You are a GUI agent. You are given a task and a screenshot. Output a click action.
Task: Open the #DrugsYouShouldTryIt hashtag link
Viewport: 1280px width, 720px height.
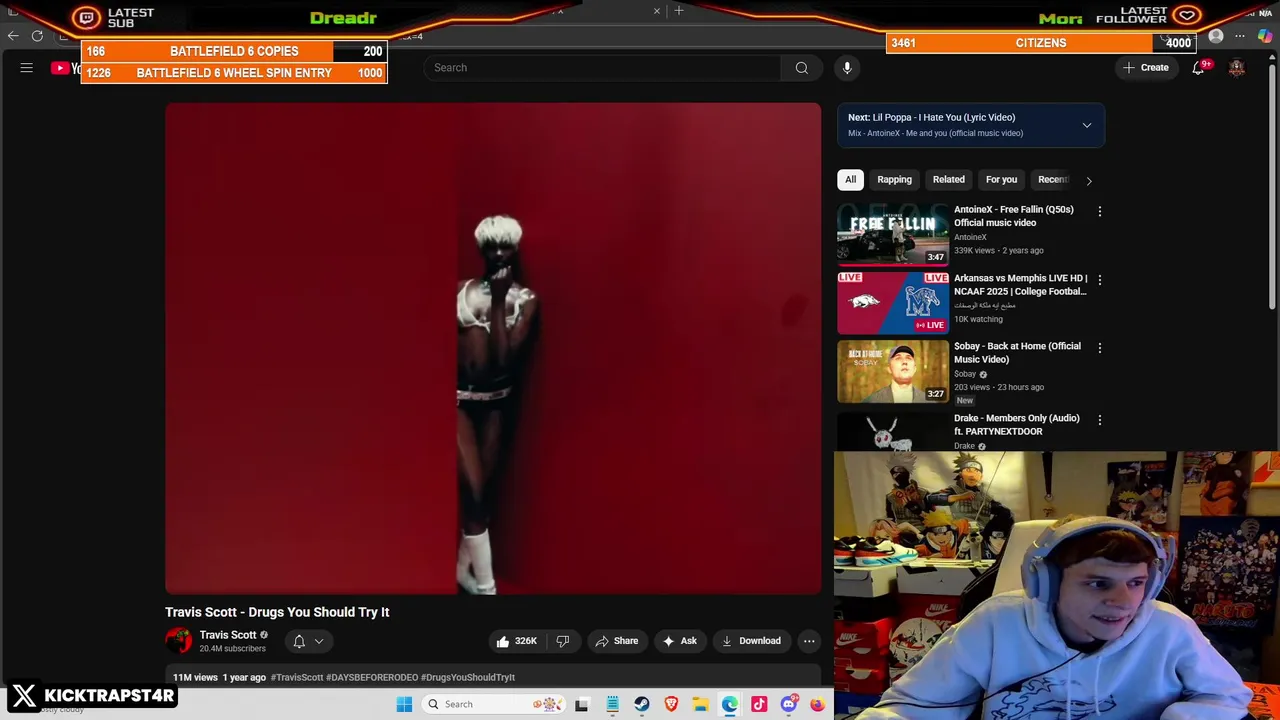click(469, 678)
